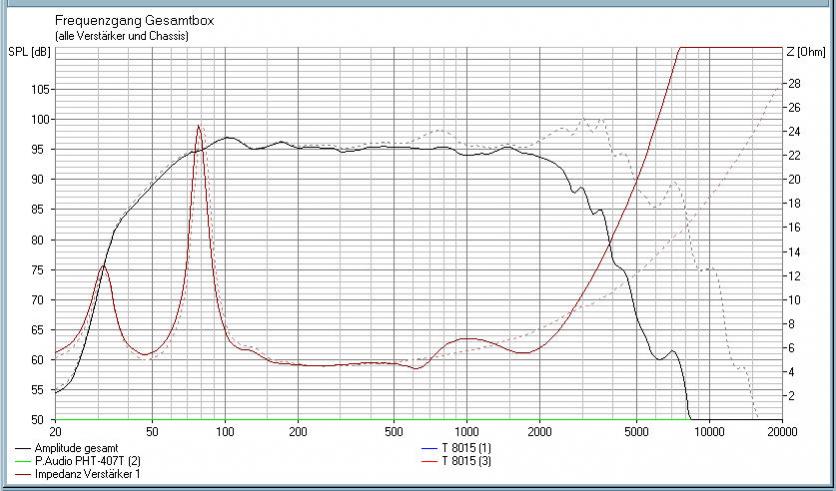Click the "SPL [dB]" axis label
The height and width of the screenshot is (491, 836).
point(29,52)
